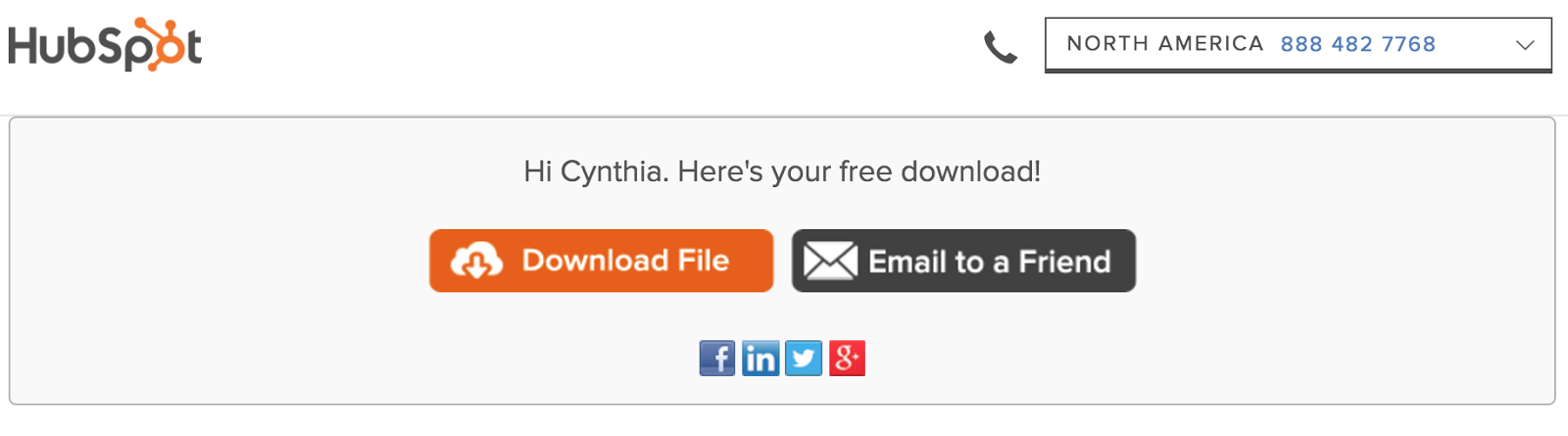Open the North America region dropdown

pos(1298,45)
